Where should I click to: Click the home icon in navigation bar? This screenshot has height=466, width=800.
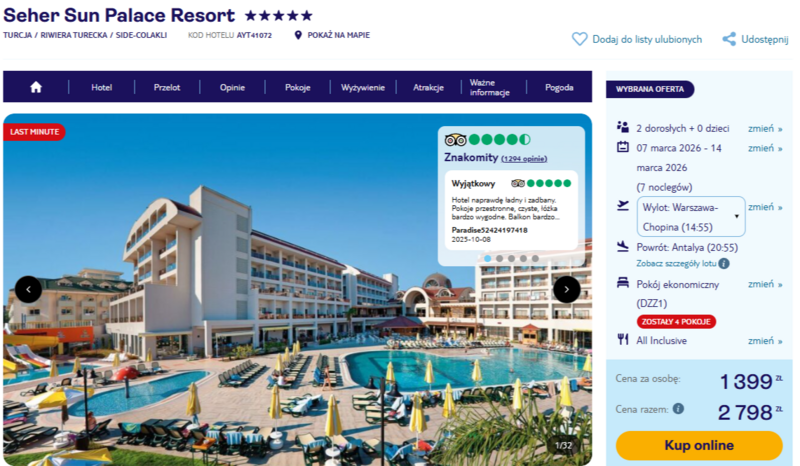(36, 87)
